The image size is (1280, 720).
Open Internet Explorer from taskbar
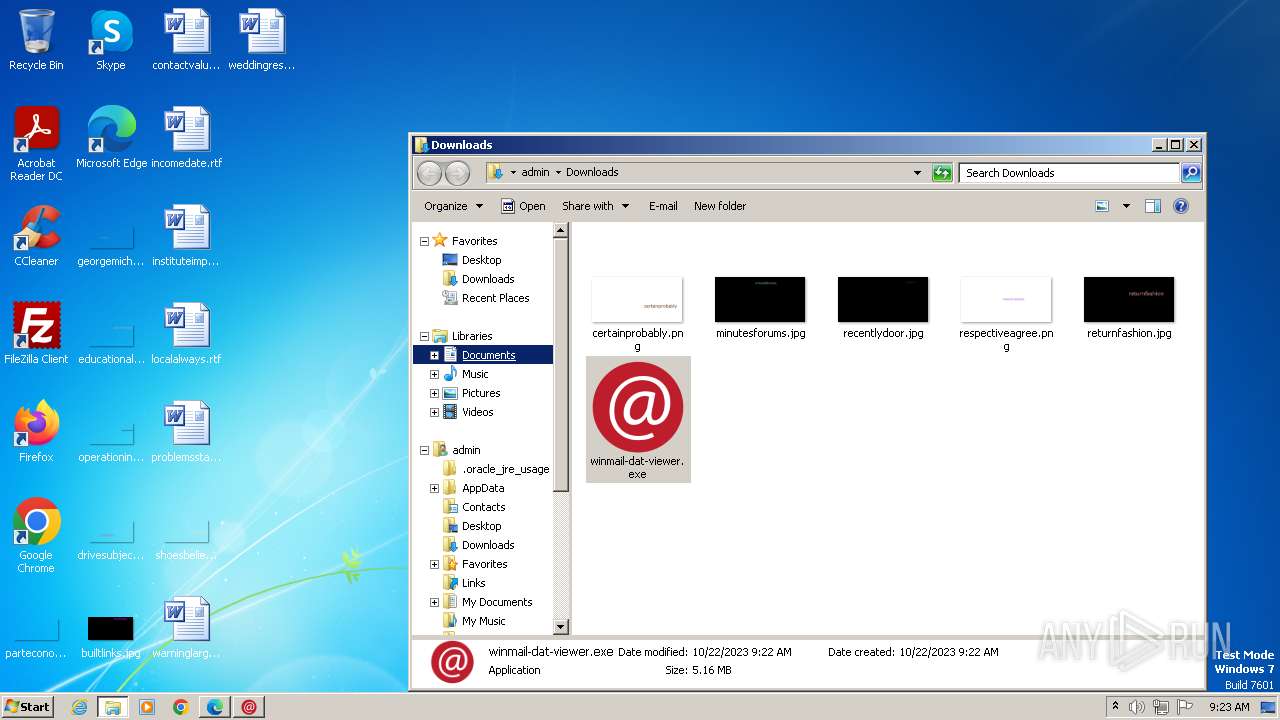pos(79,707)
